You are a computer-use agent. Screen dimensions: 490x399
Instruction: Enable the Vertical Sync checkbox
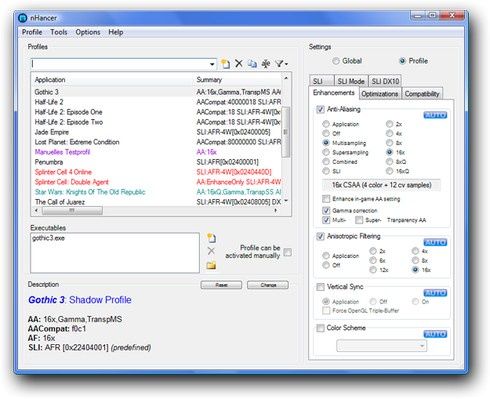(x=320, y=287)
